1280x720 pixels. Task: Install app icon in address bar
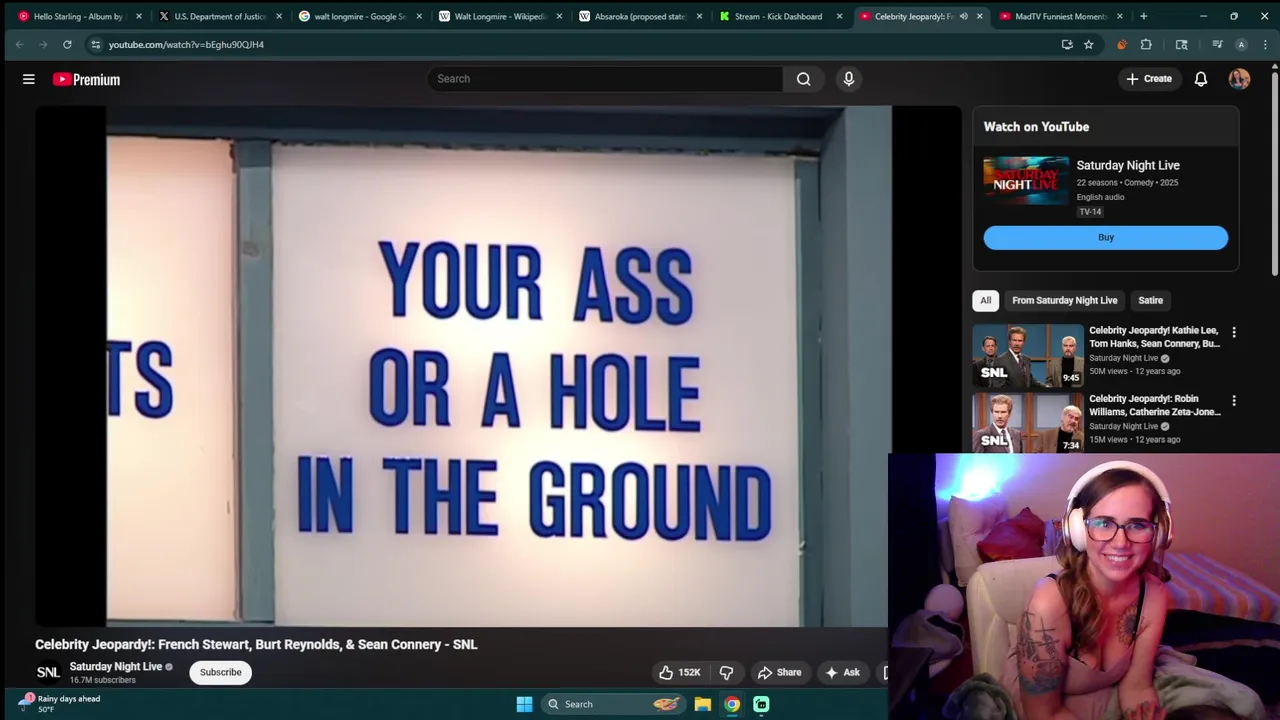pyautogui.click(x=1067, y=44)
